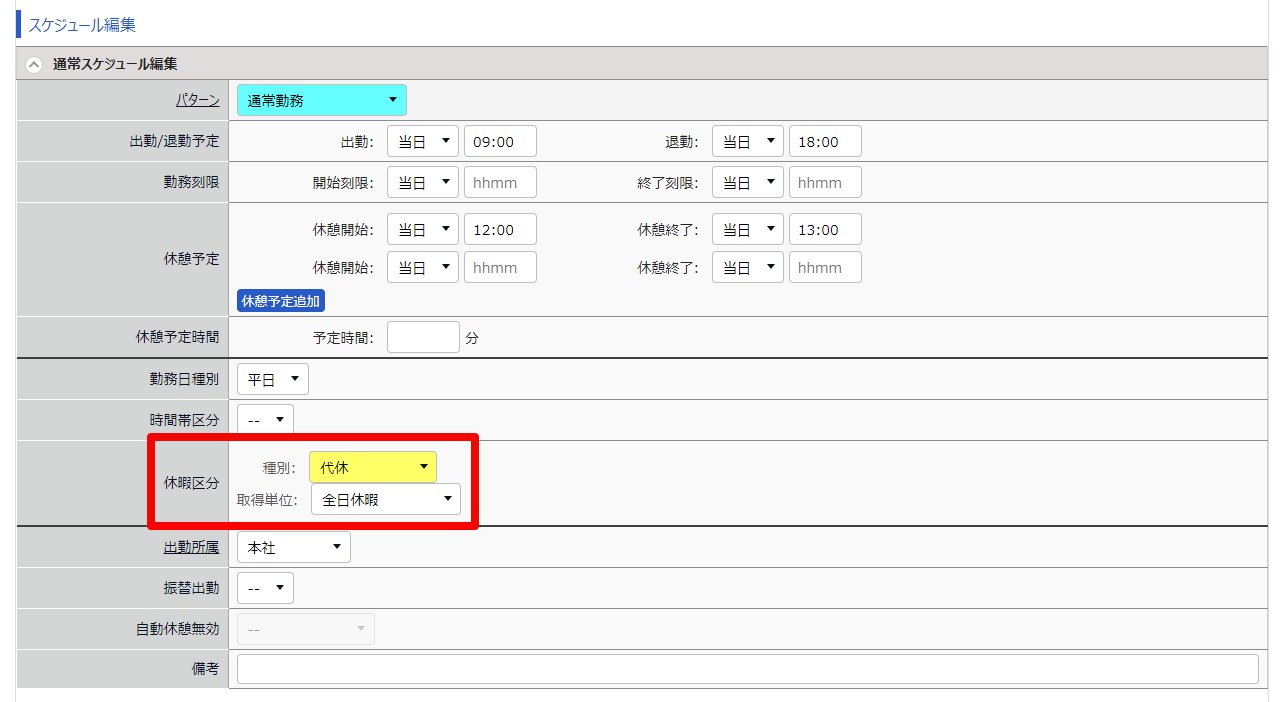This screenshot has height=702, width=1286.
Task: Click the 休暇区分 row label
Action: [191, 483]
